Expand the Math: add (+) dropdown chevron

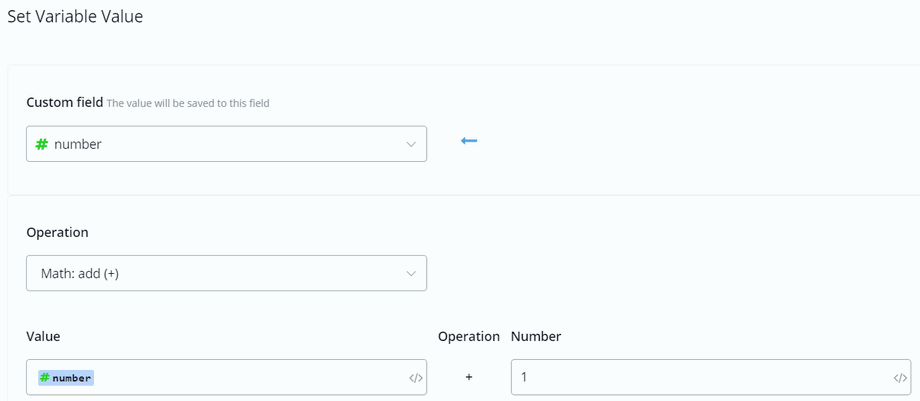click(x=411, y=274)
